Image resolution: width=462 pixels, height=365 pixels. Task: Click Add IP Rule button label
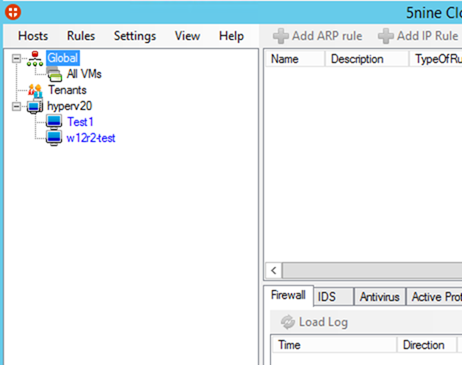tap(428, 36)
